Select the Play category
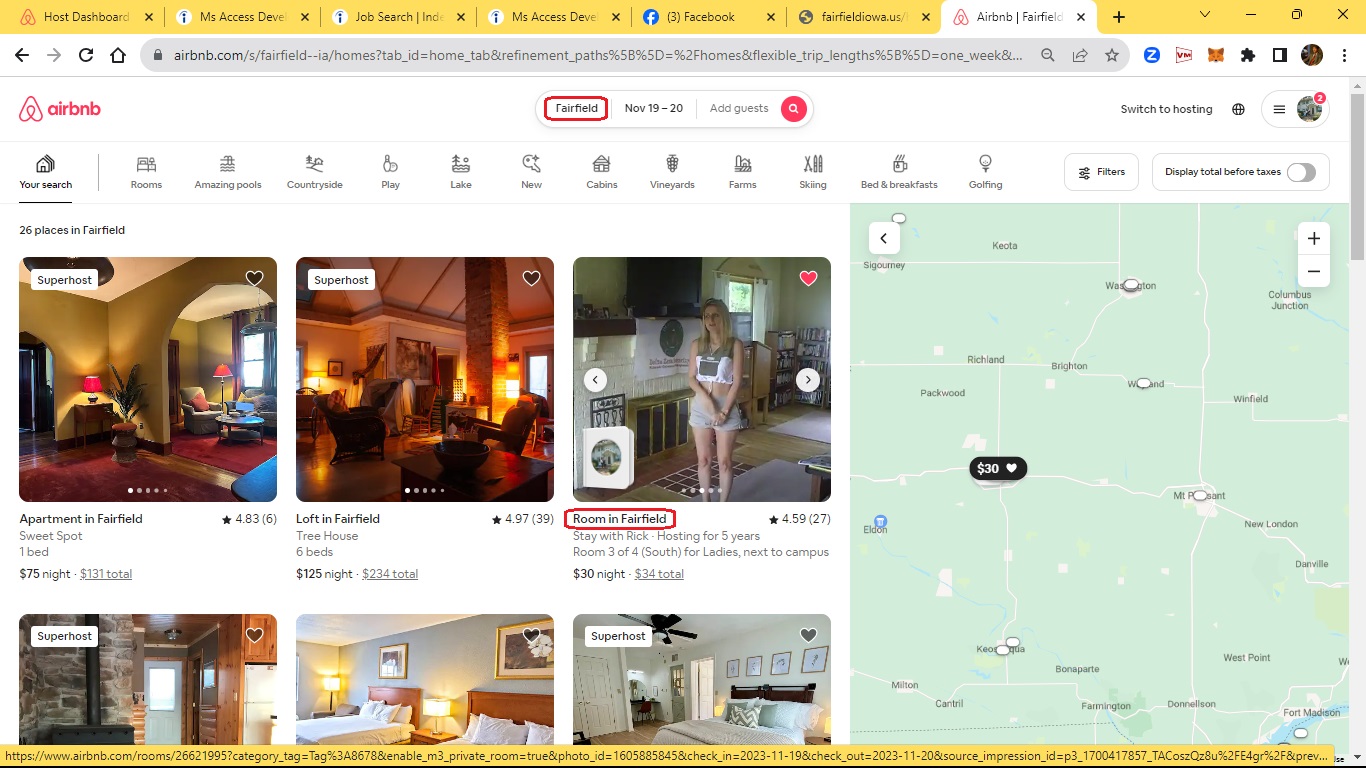Image resolution: width=1366 pixels, height=768 pixels. [x=390, y=172]
